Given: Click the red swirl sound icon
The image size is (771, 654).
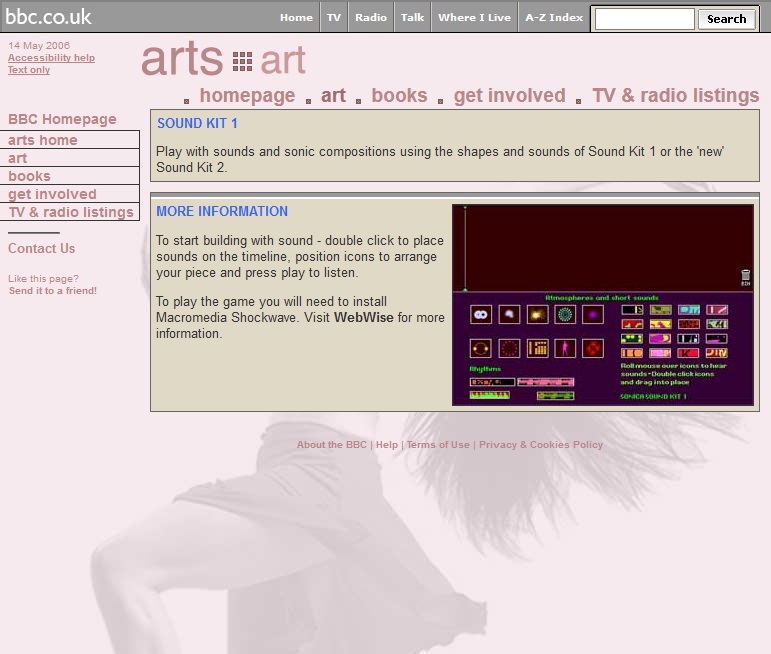Looking at the screenshot, I should click(x=593, y=348).
